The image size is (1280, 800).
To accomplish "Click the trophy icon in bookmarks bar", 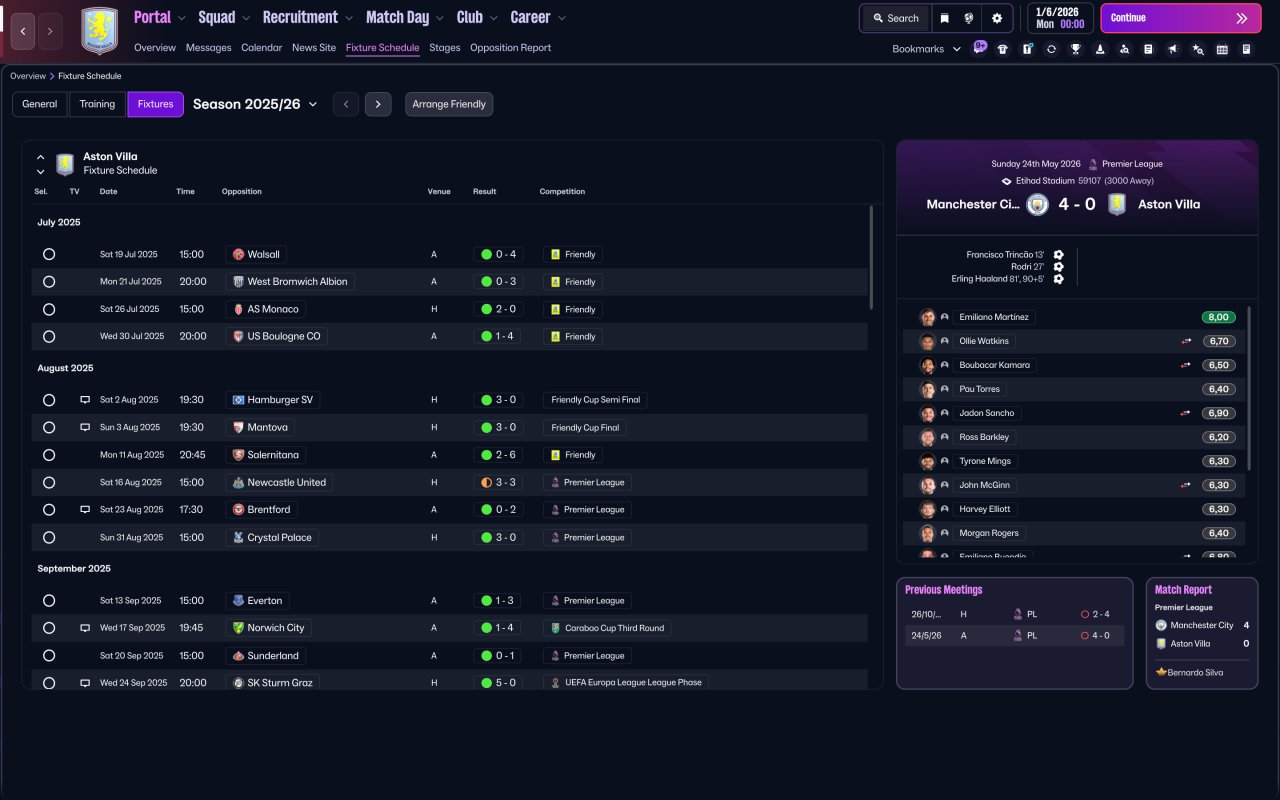I will point(1076,49).
